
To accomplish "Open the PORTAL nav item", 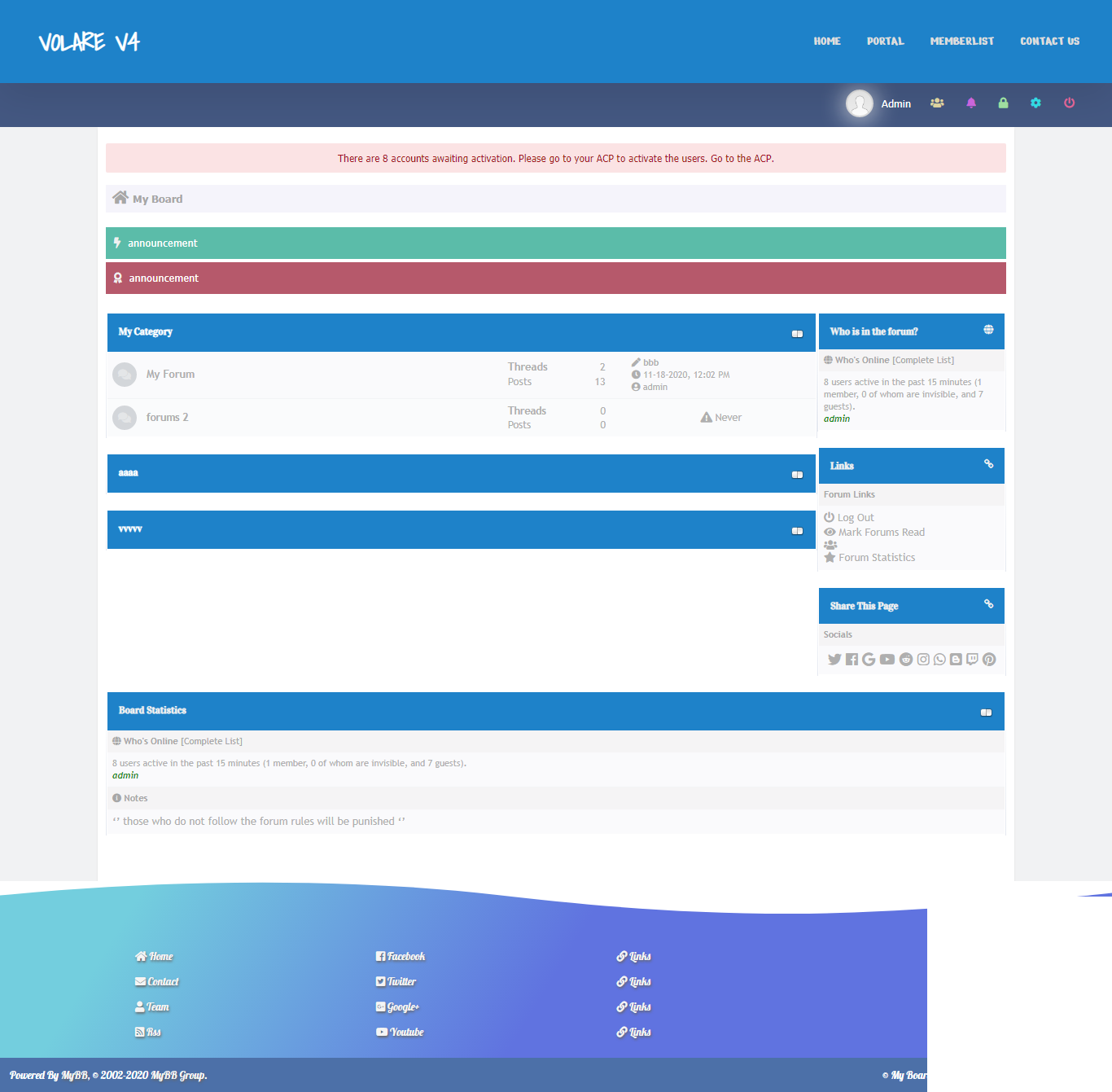I will [886, 42].
